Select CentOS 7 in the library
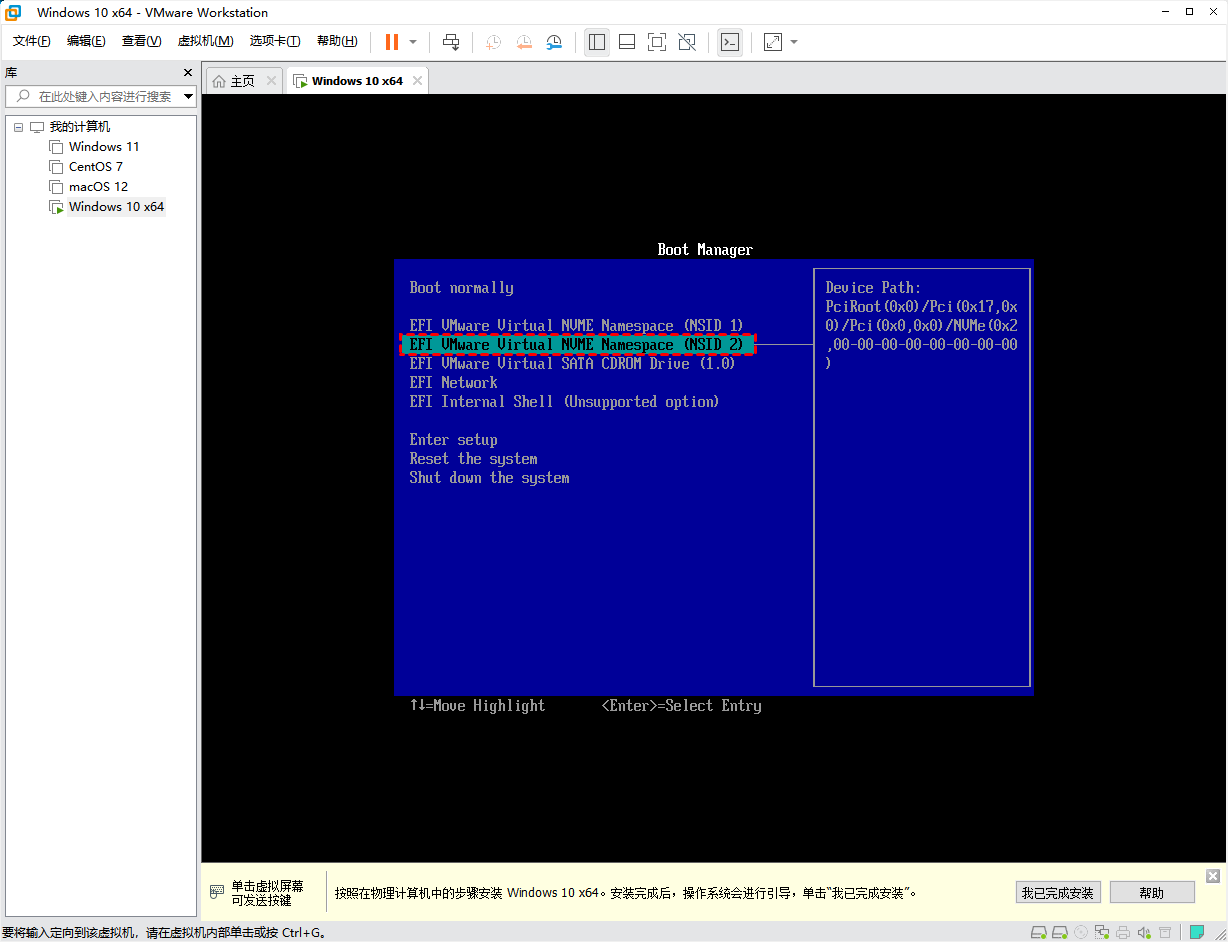 coord(96,167)
